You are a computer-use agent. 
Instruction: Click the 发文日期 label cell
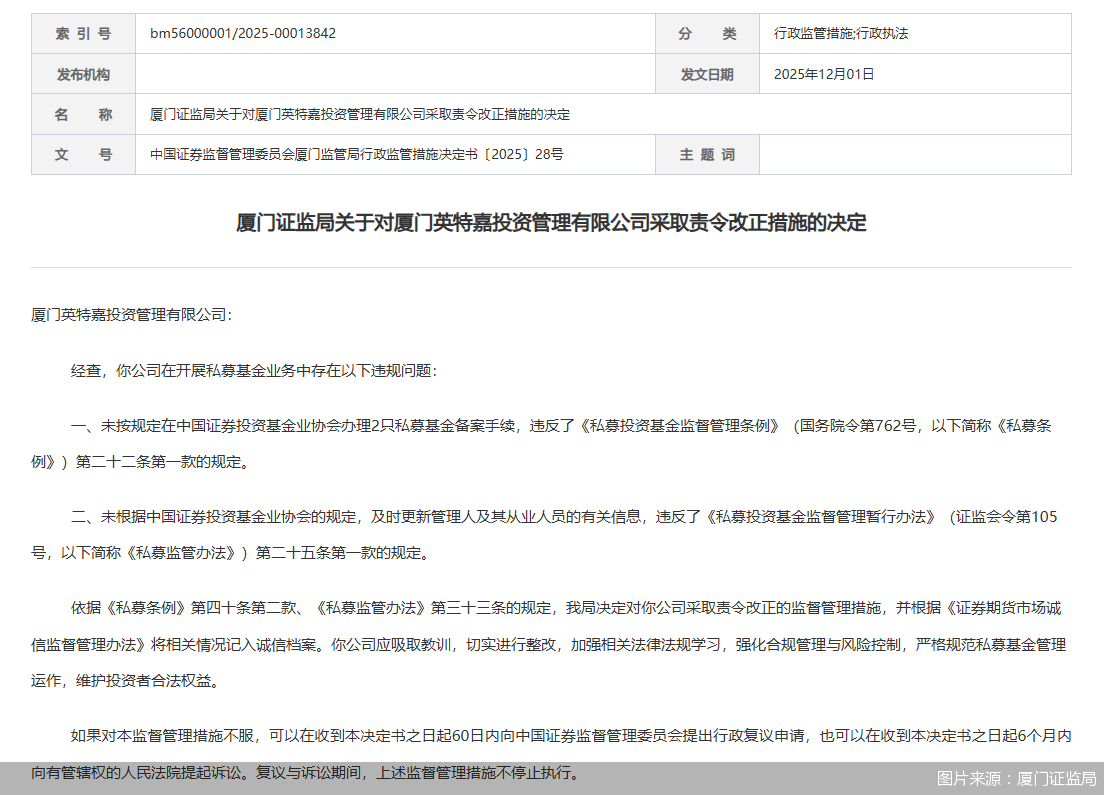click(707, 74)
